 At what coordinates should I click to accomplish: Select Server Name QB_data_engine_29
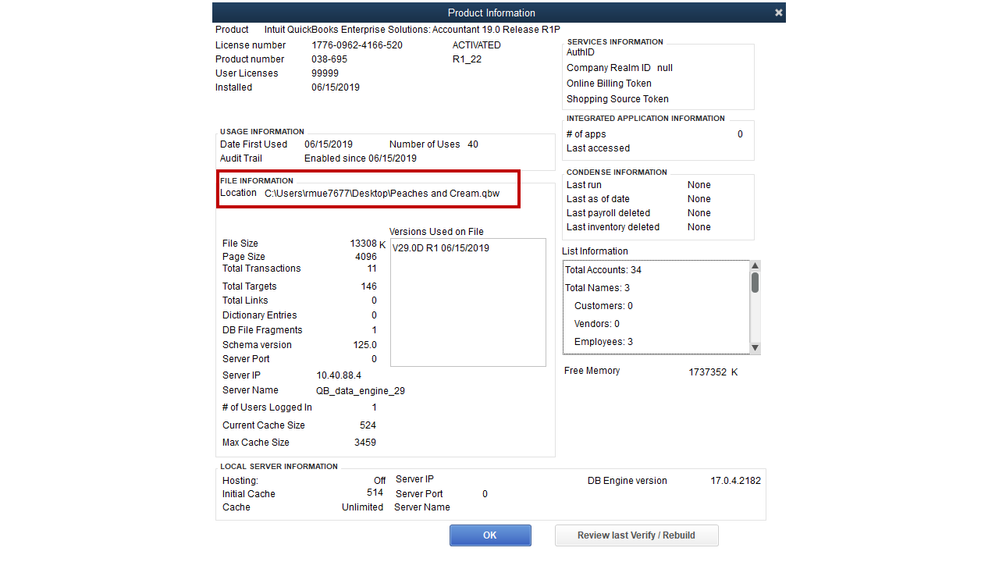click(361, 391)
